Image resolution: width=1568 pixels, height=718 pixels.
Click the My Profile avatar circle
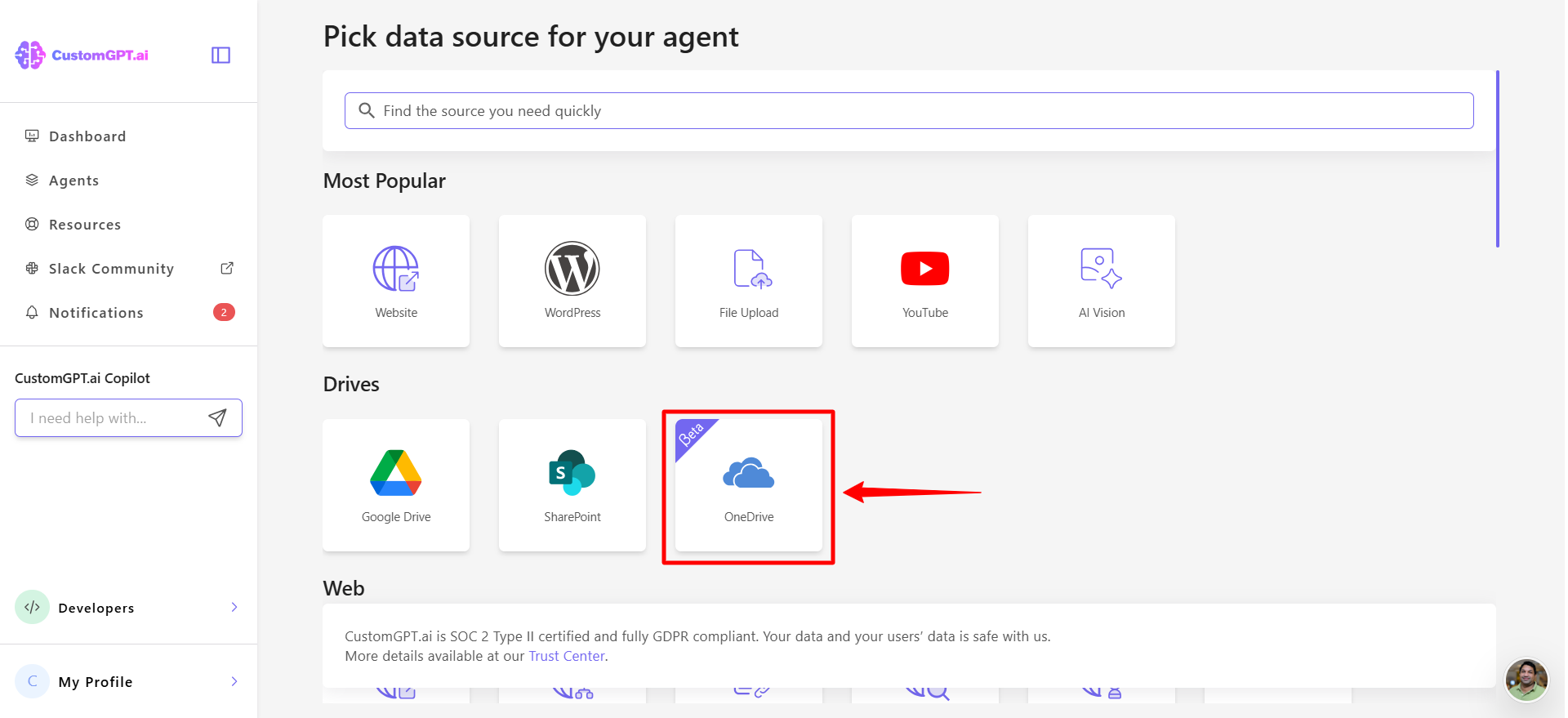pos(33,681)
